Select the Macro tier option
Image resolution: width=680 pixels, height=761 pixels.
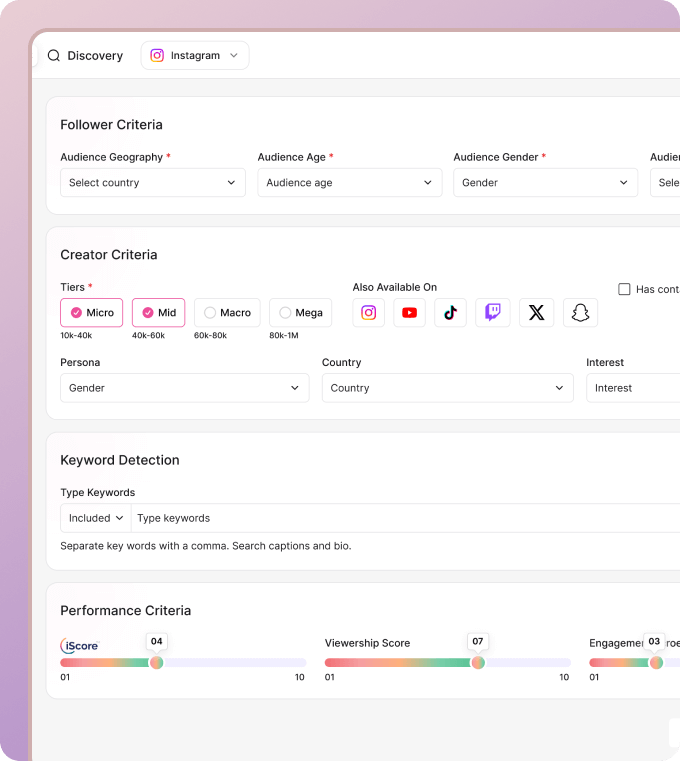tap(227, 313)
